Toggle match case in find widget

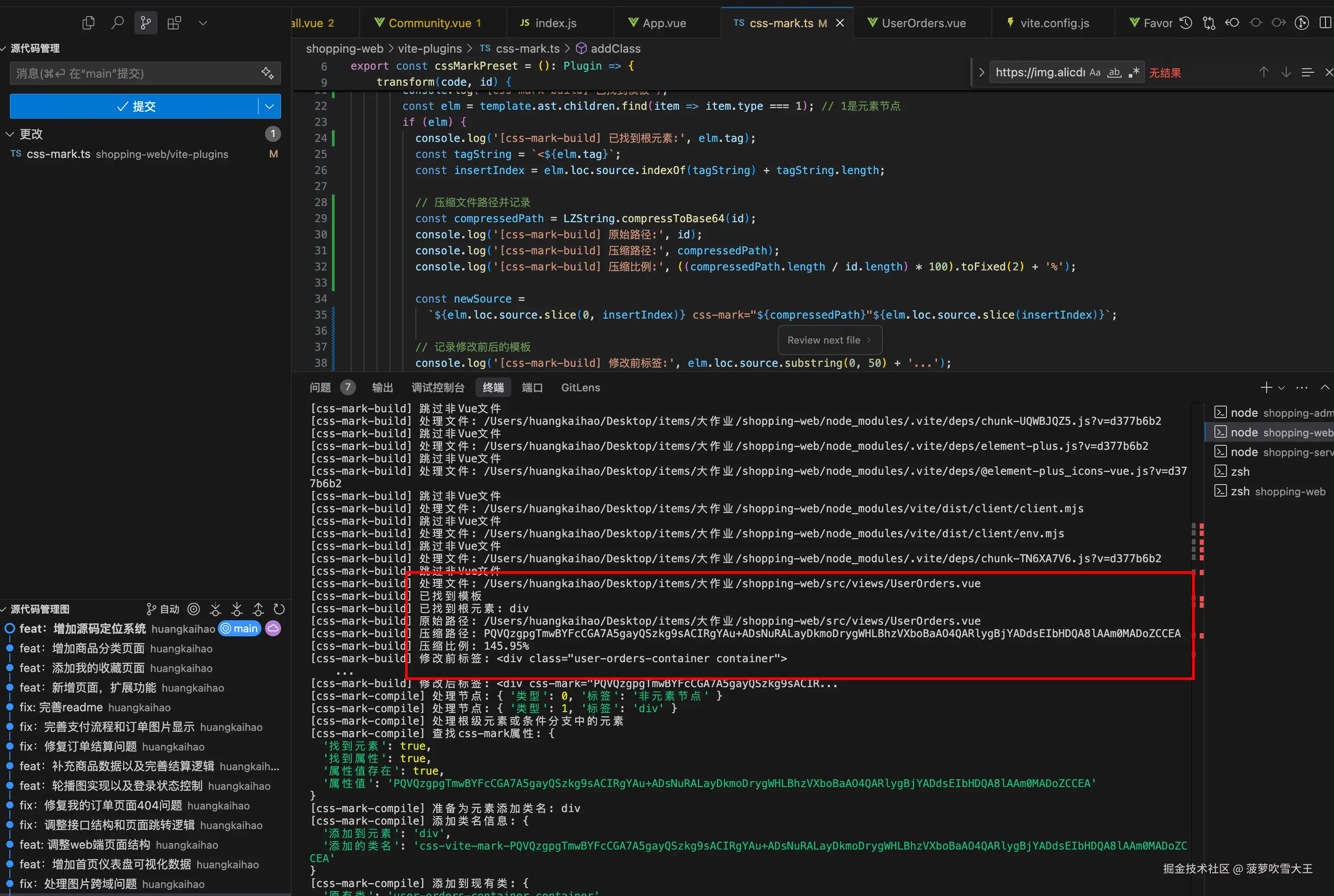coord(1094,73)
